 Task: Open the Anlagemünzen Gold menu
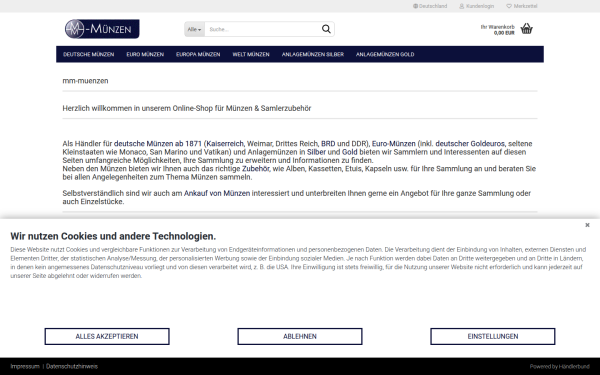[x=385, y=54]
